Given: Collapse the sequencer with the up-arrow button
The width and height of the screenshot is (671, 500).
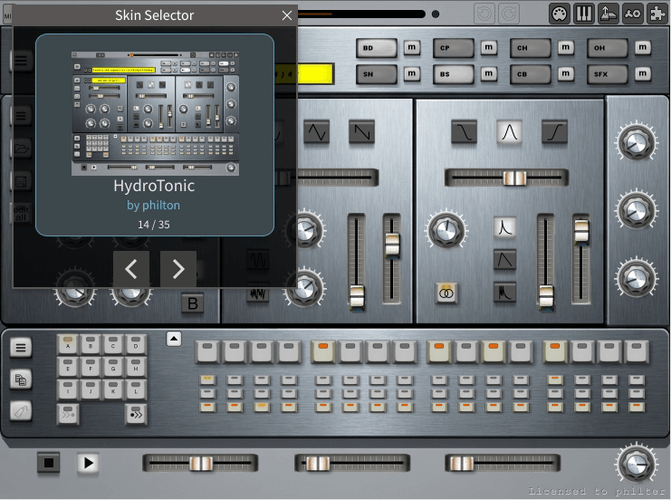Looking at the screenshot, I should 174,339.
